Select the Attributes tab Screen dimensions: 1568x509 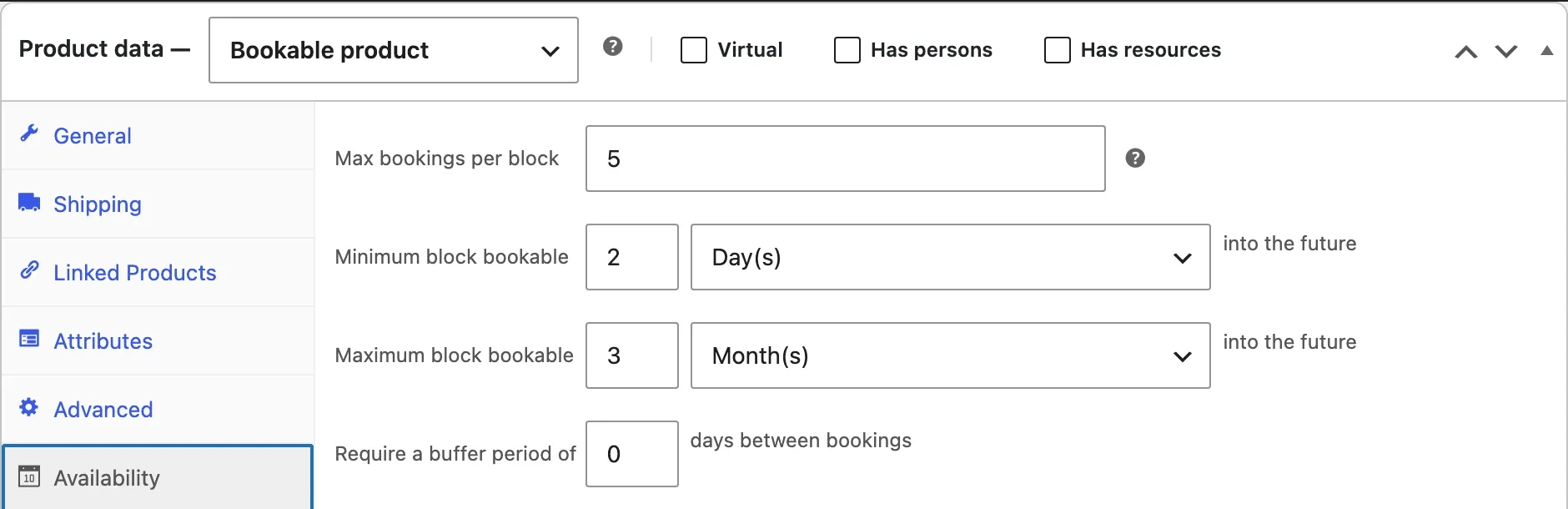pyautogui.click(x=158, y=341)
